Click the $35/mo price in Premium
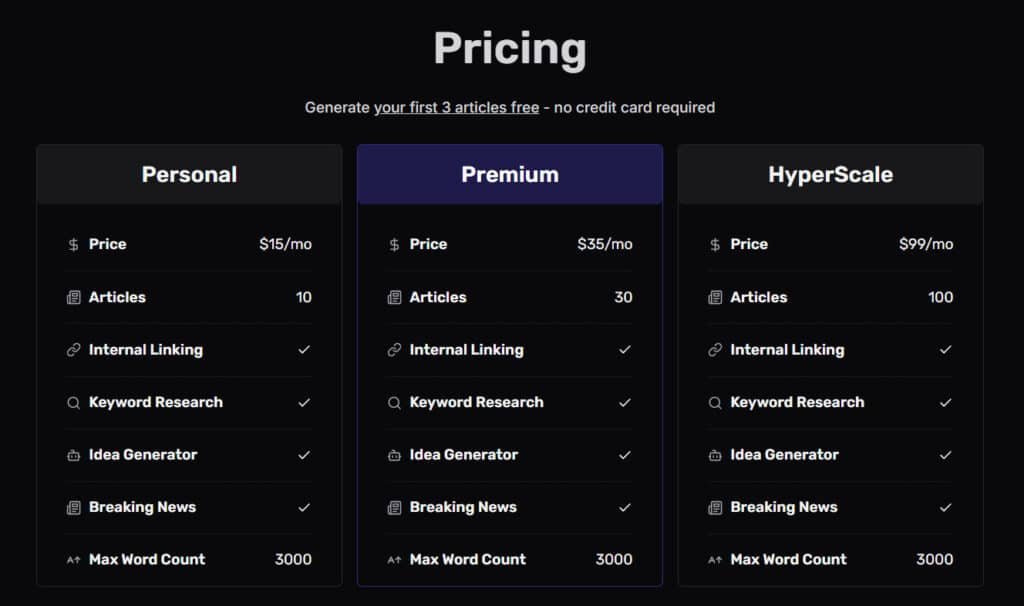Image resolution: width=1024 pixels, height=606 pixels. click(605, 244)
